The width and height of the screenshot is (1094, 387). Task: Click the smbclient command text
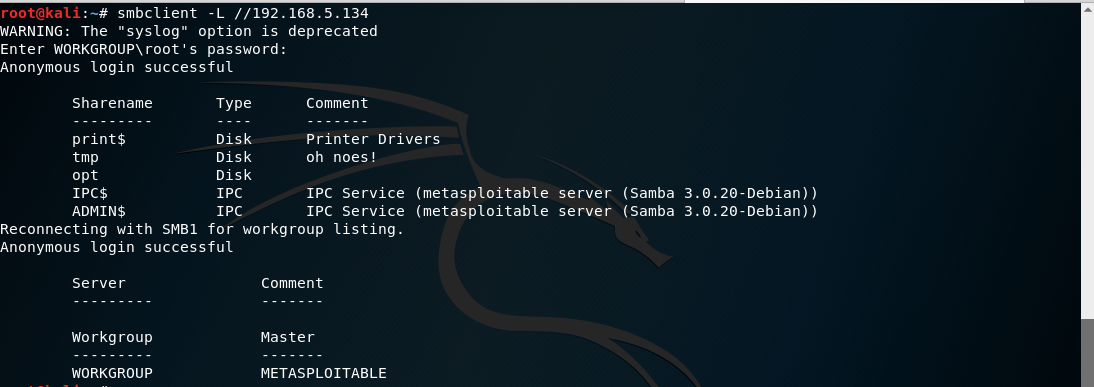pyautogui.click(x=243, y=13)
